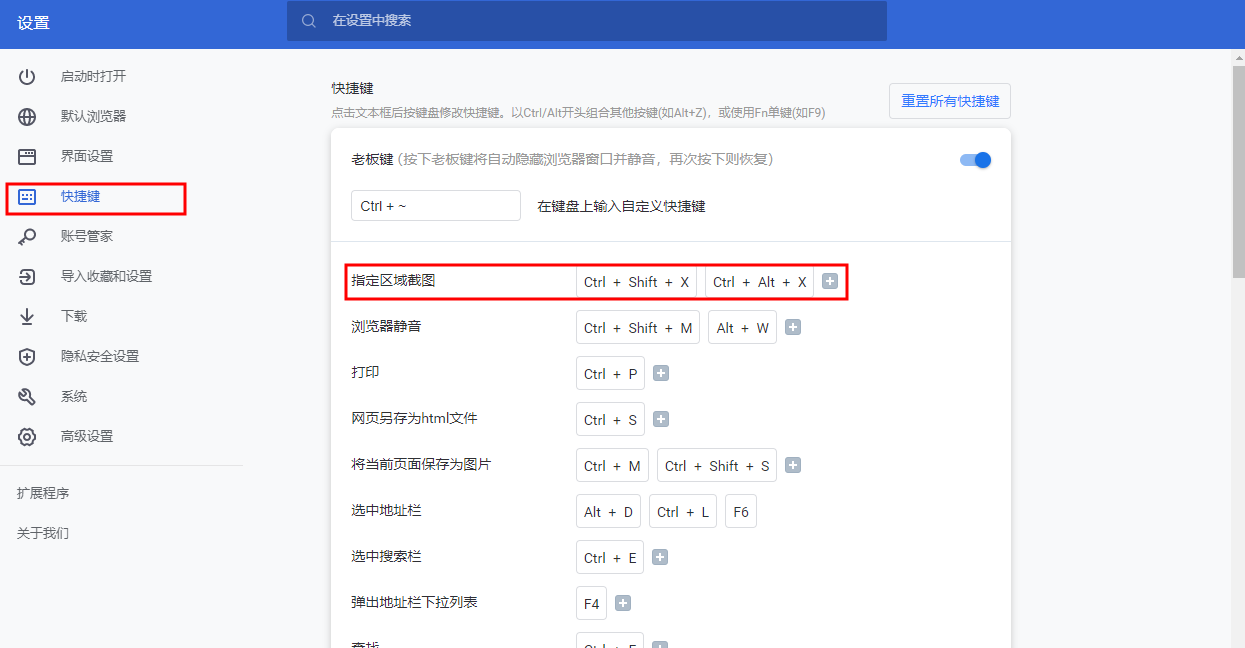This screenshot has width=1245, height=648.
Task: Add another shortcut for 弹出地址栏下拉列表
Action: tap(622, 602)
